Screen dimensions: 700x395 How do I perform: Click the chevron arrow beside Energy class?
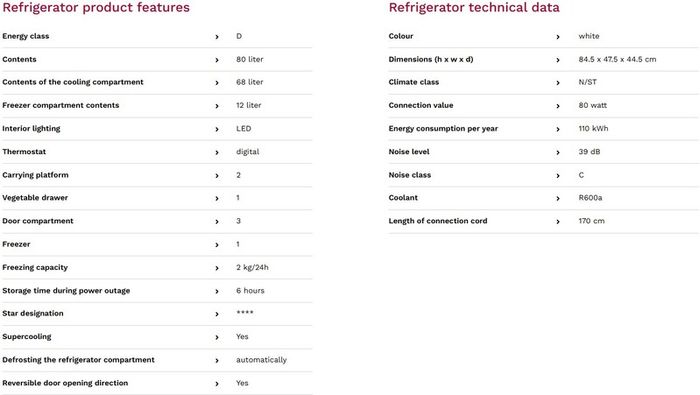click(x=217, y=37)
